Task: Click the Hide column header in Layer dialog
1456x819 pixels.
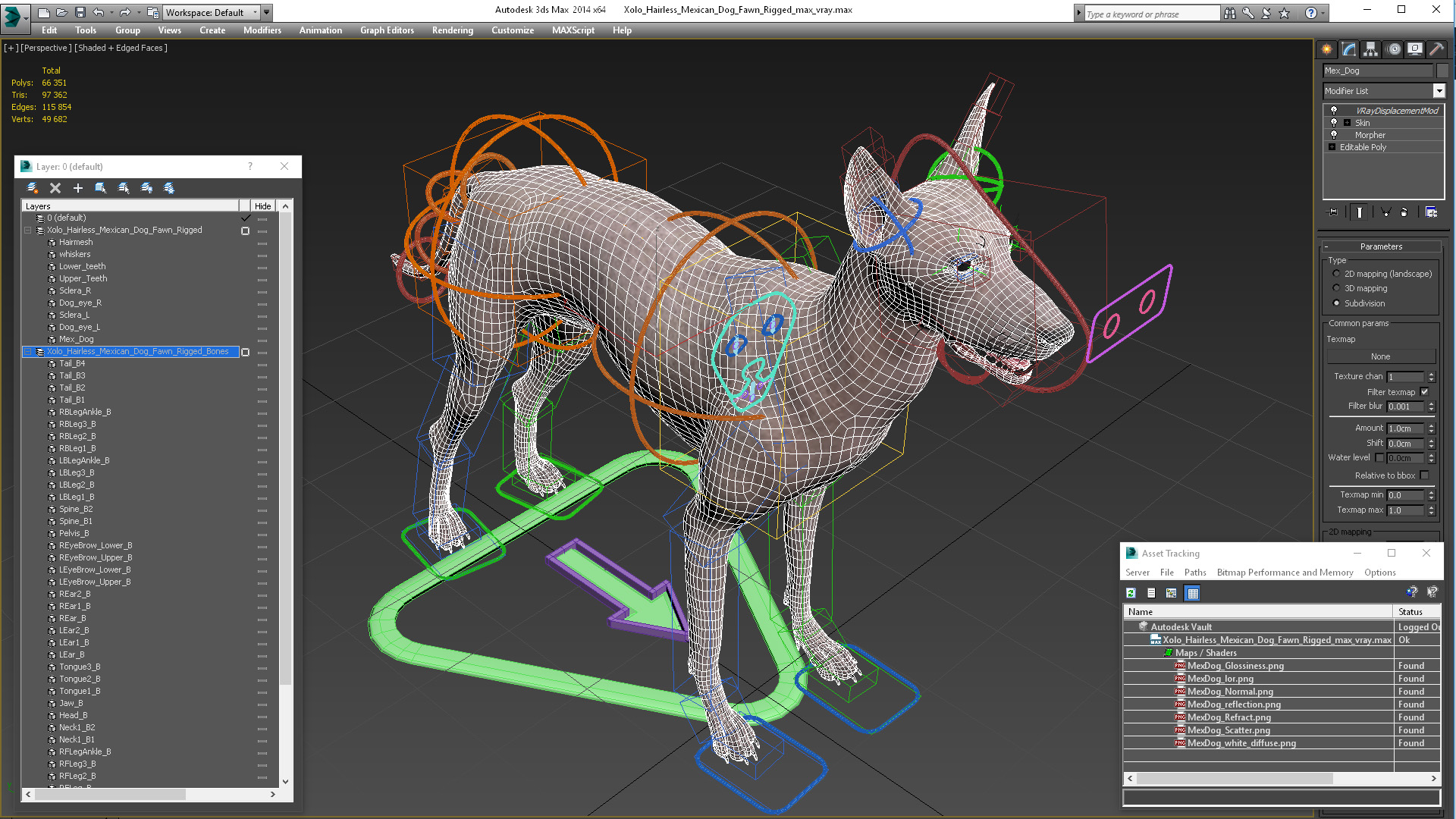Action: tap(262, 206)
